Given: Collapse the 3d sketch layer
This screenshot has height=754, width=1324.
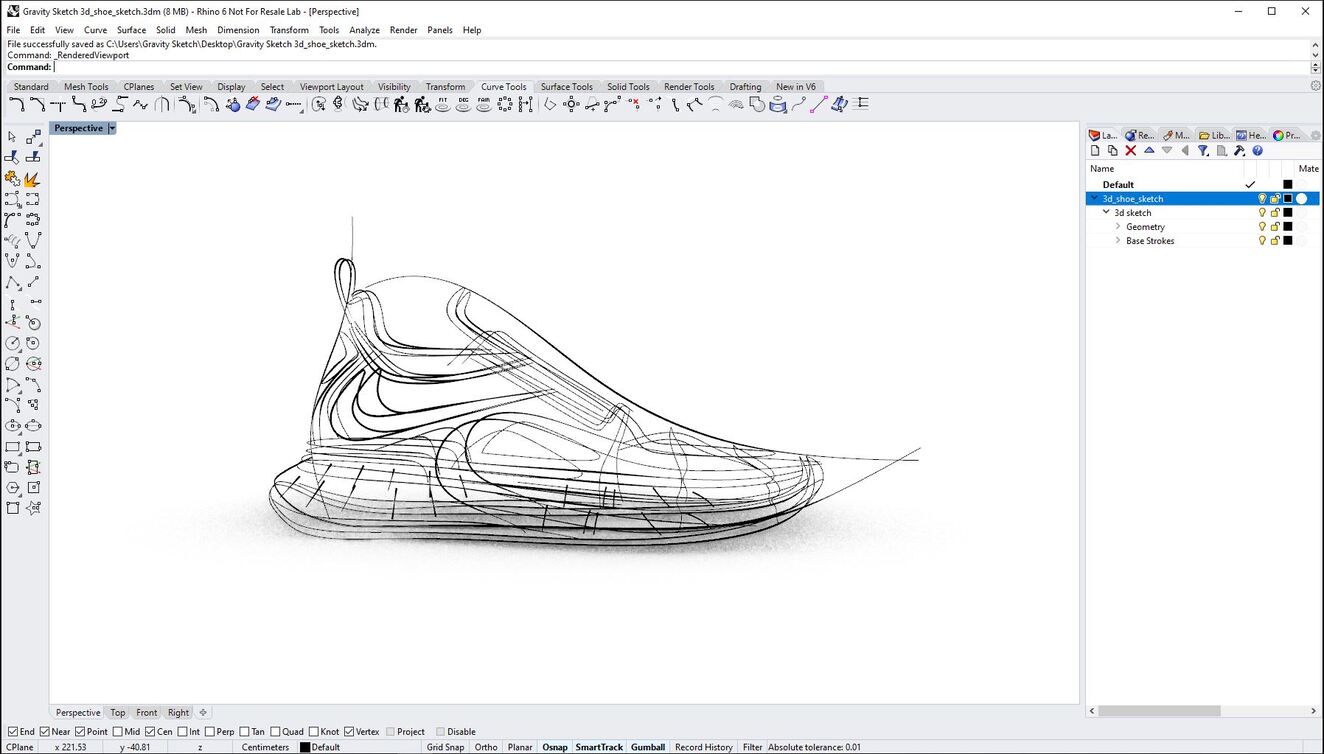Looking at the screenshot, I should pyautogui.click(x=1106, y=213).
